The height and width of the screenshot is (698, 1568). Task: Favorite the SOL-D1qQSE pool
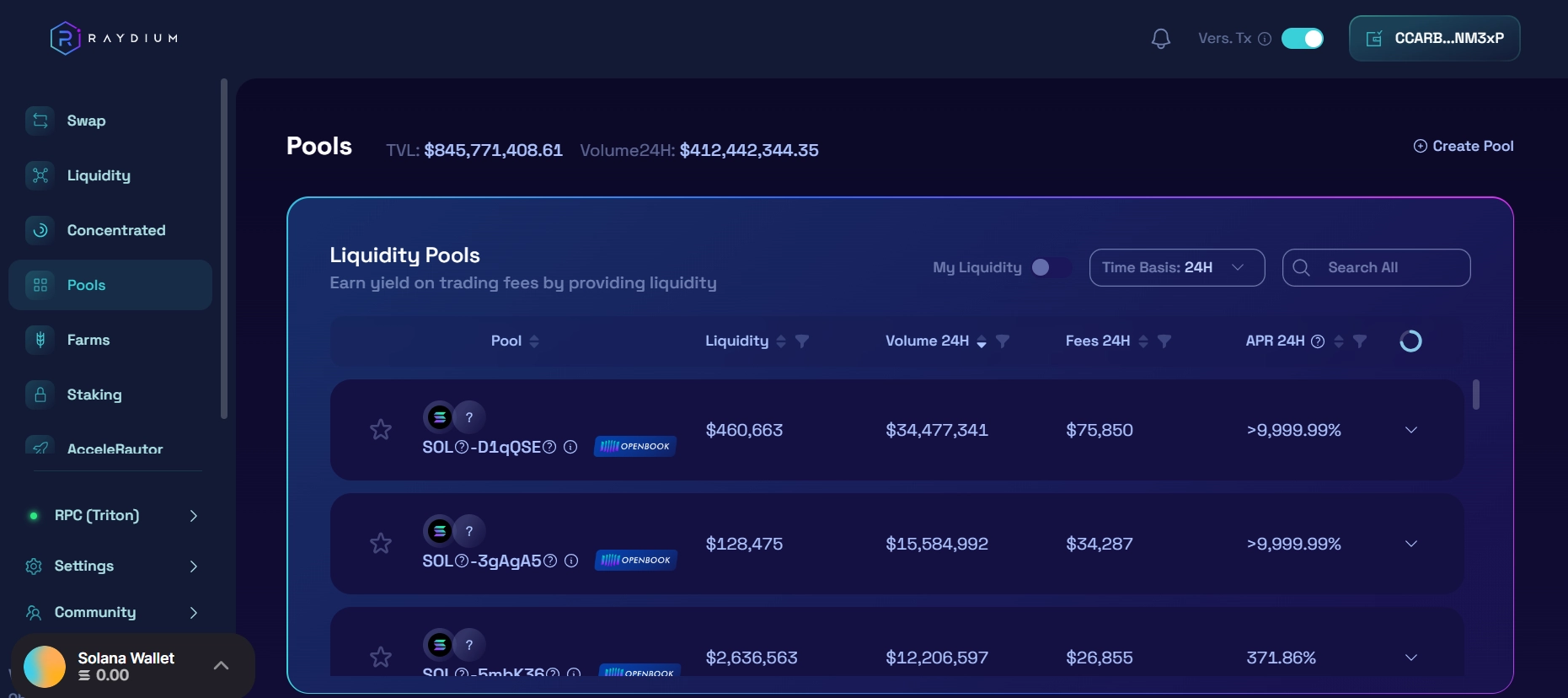click(x=381, y=430)
